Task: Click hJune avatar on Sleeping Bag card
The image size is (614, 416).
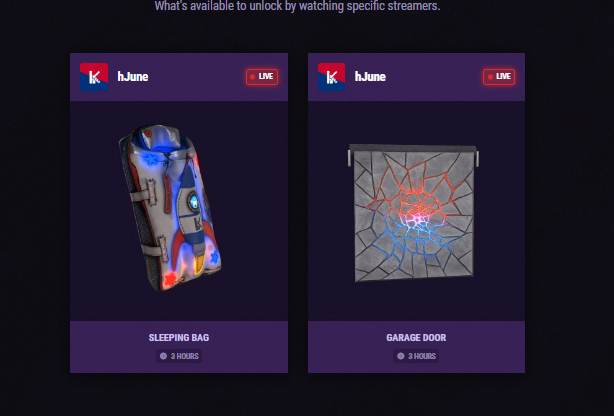Action: [94, 77]
